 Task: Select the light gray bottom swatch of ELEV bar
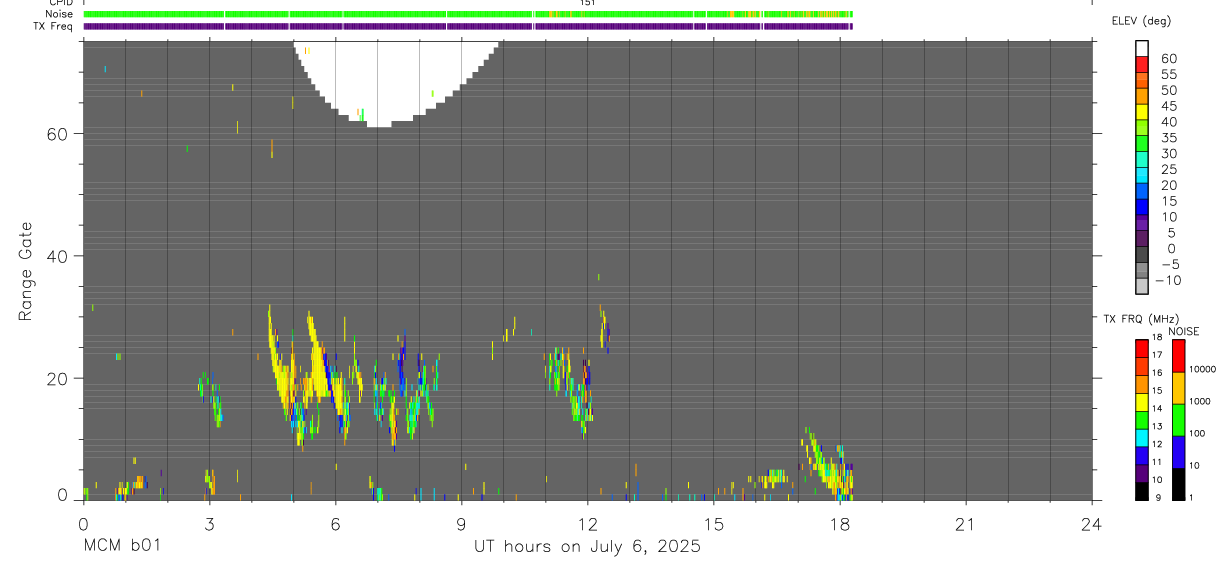[1141, 287]
